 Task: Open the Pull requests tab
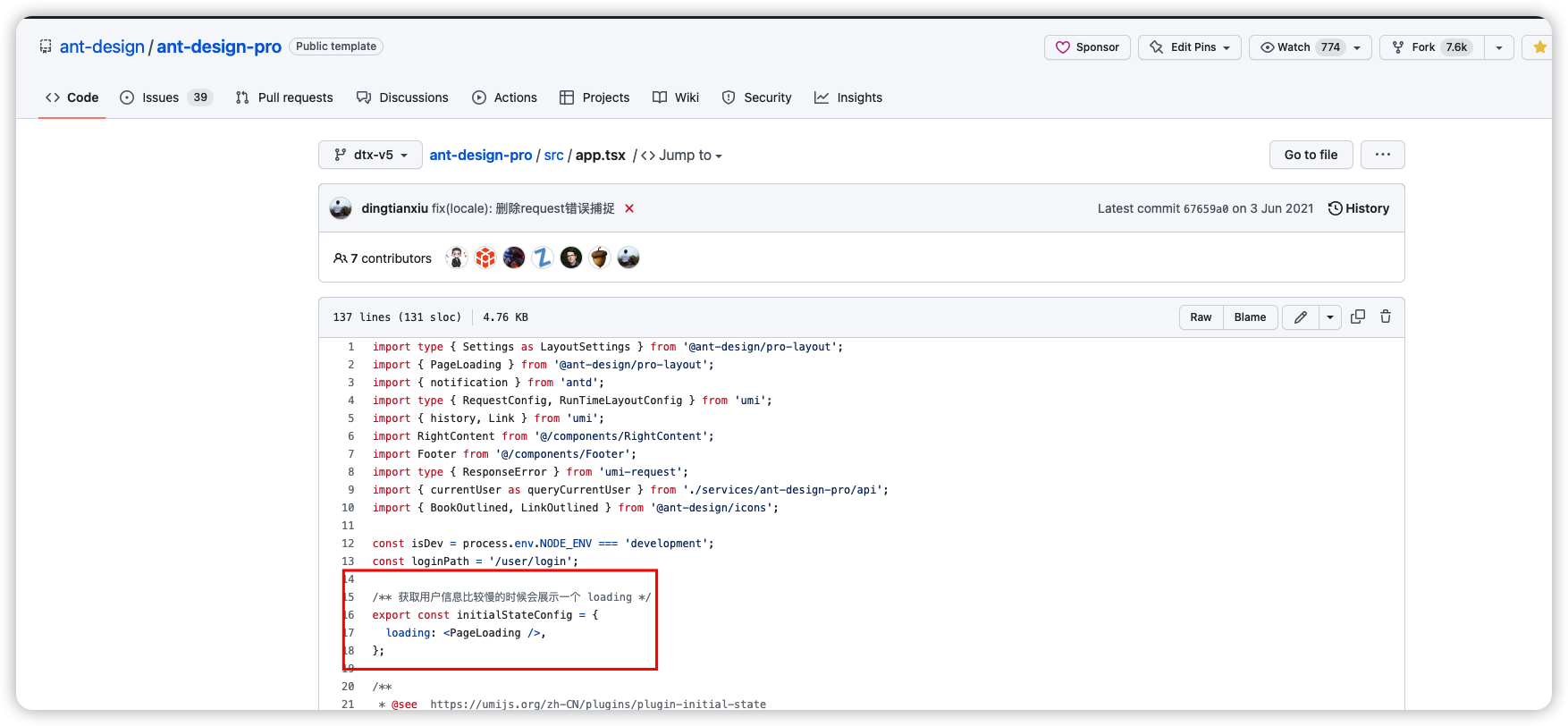[284, 97]
